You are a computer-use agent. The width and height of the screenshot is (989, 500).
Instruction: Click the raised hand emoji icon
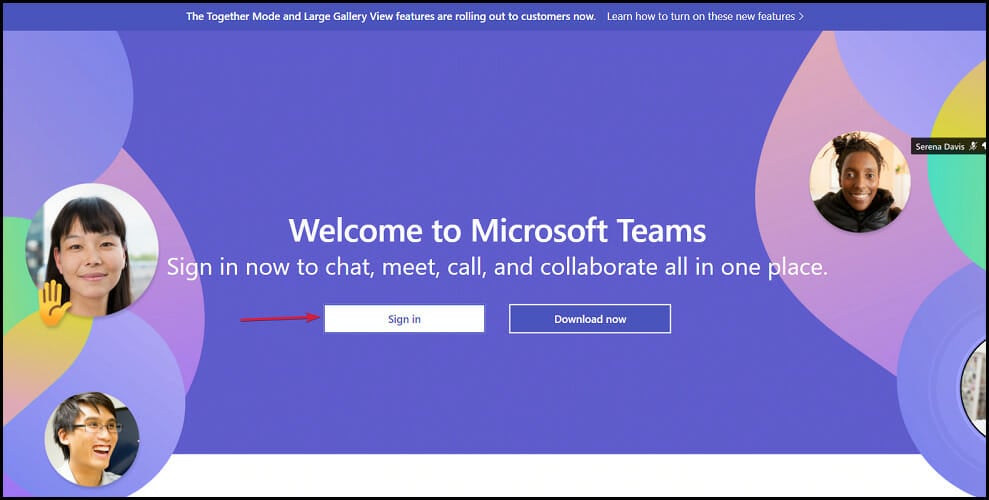coord(54,303)
